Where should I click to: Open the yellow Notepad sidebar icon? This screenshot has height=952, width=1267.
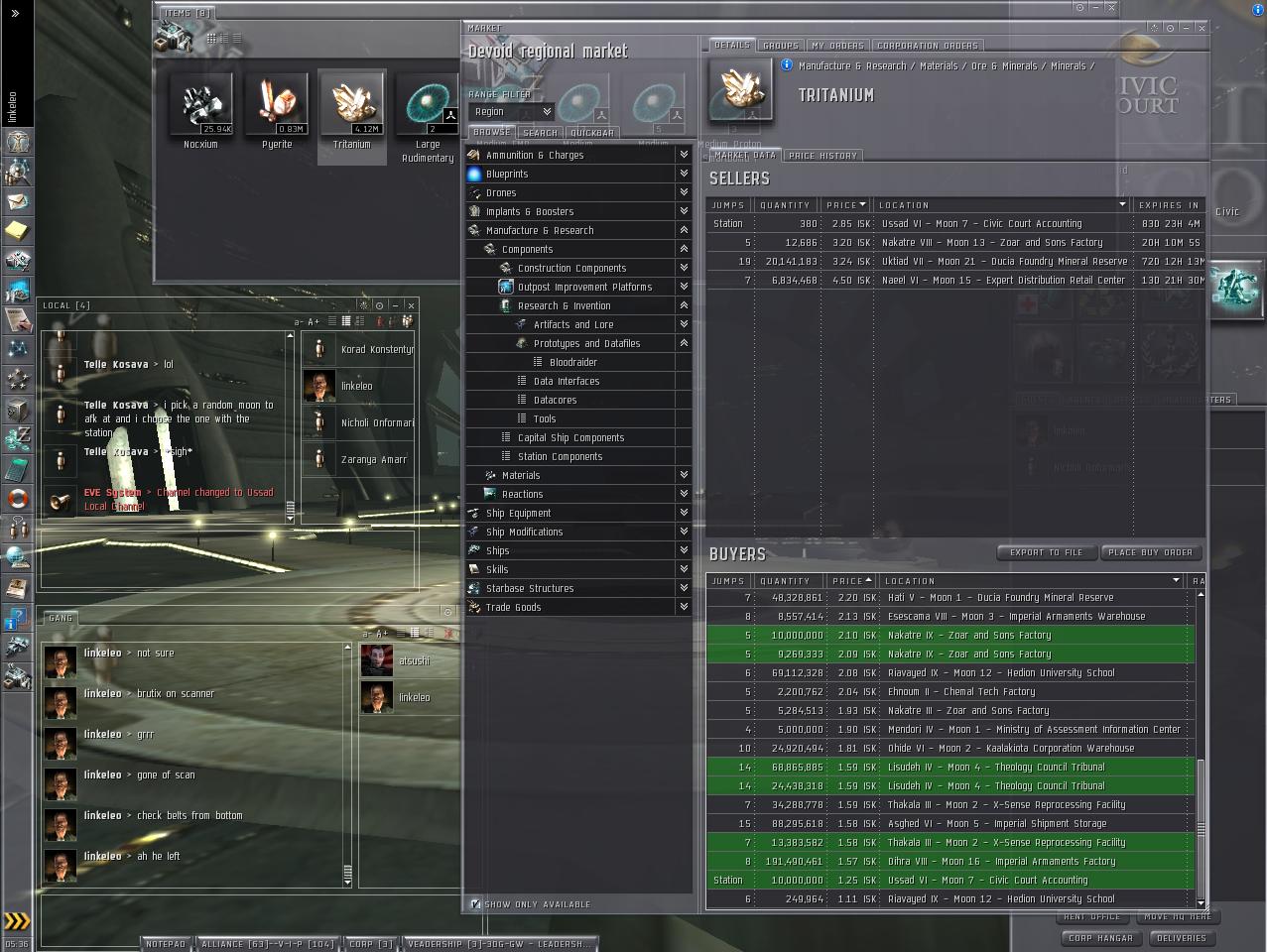[17, 231]
